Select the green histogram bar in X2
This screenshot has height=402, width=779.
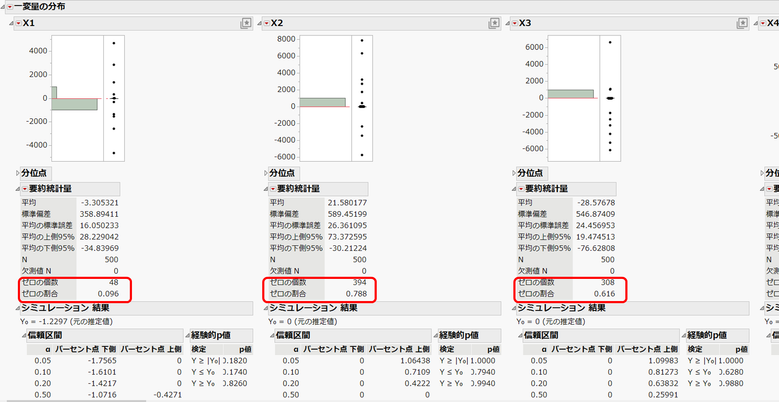(x=322, y=102)
